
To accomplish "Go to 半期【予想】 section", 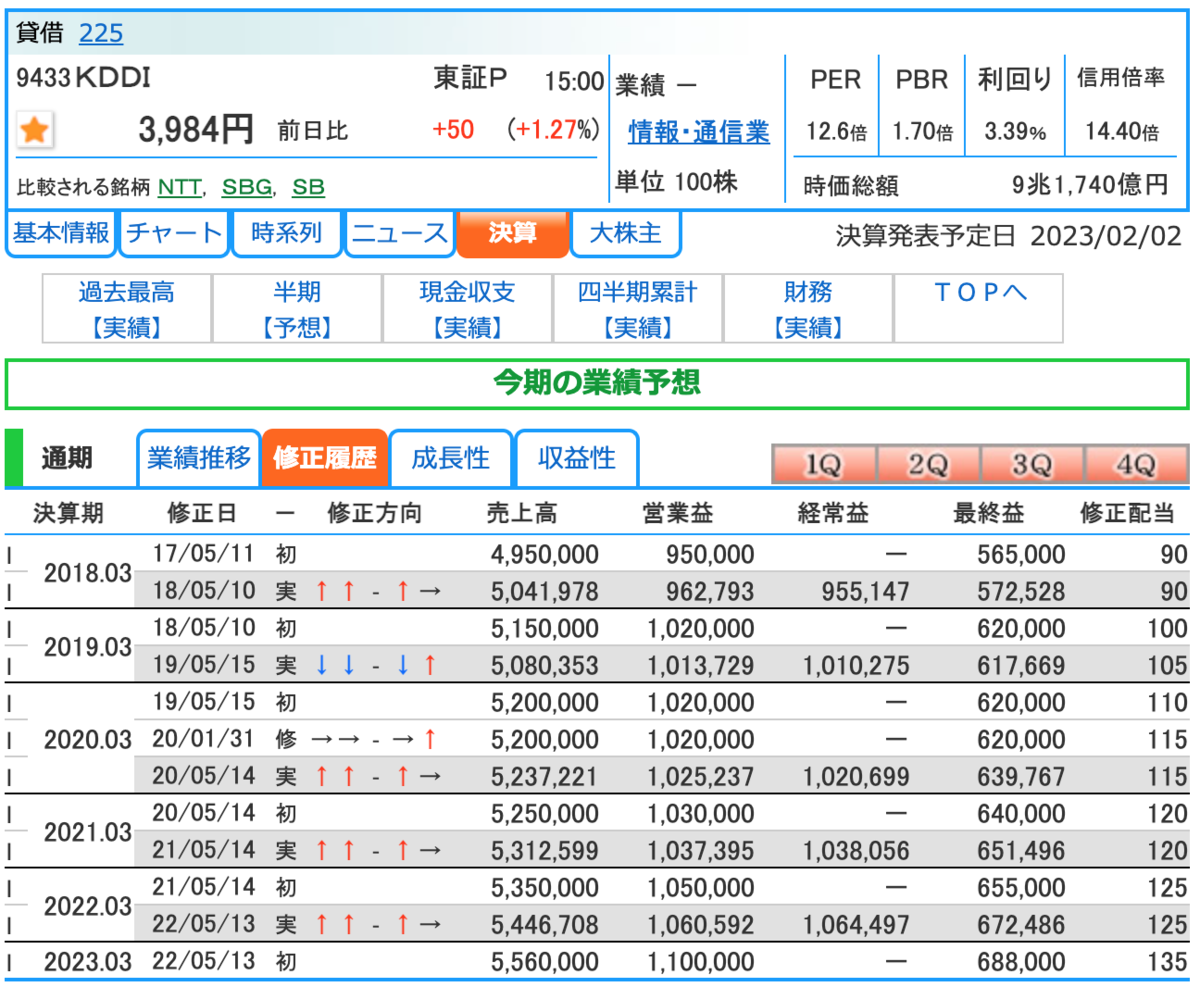I will tap(297, 309).
